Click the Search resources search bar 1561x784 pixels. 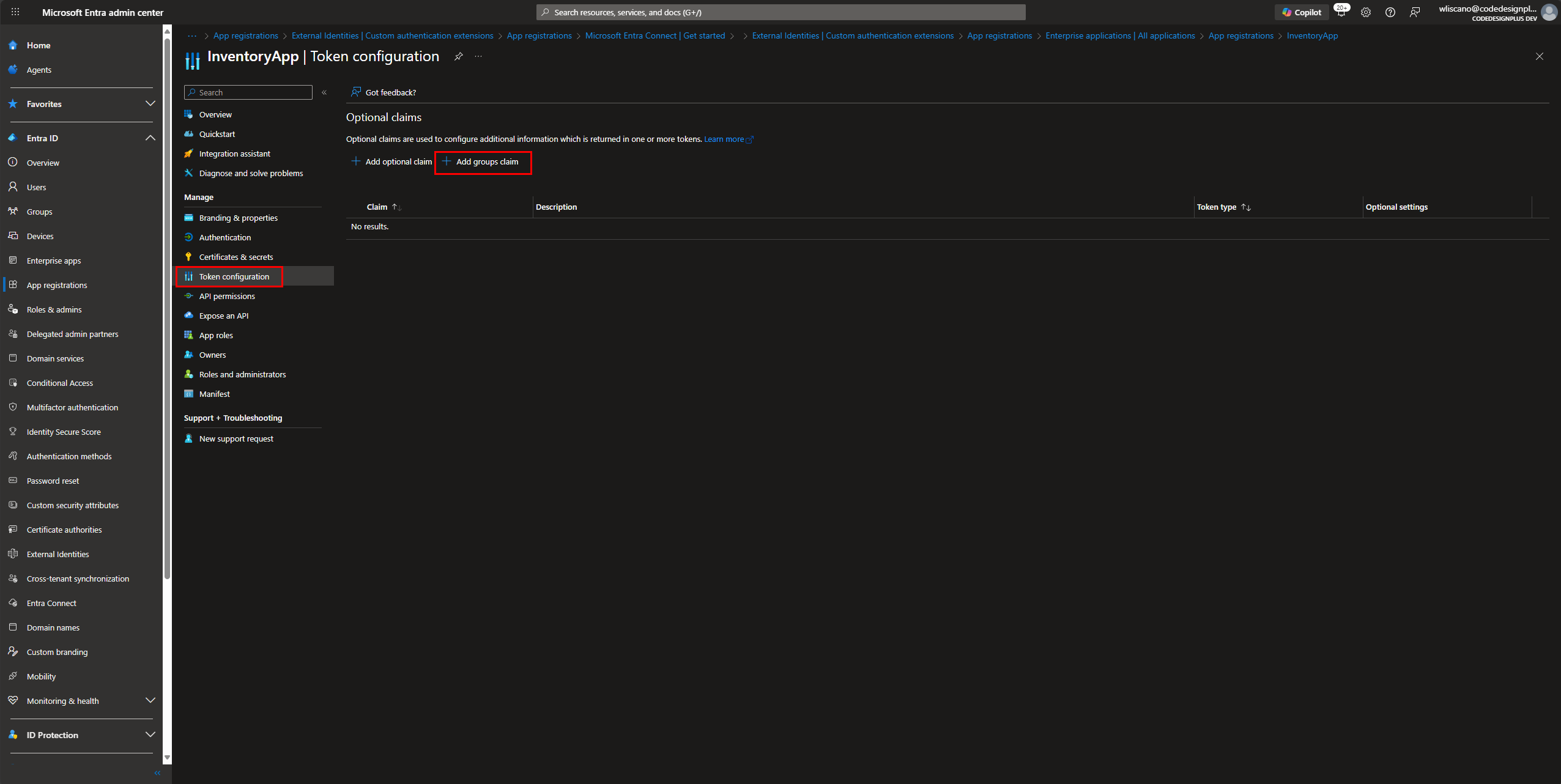pyautogui.click(x=780, y=12)
